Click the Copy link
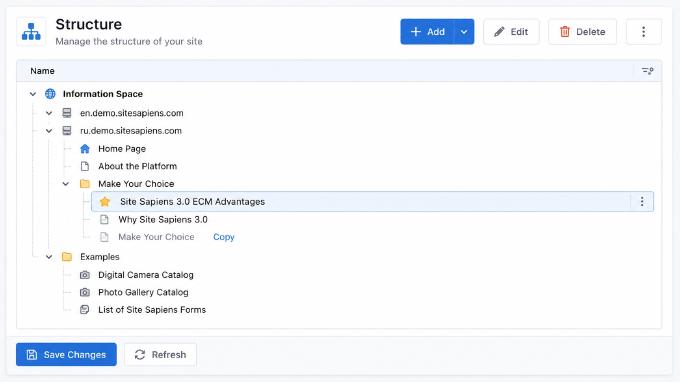The image size is (680, 382). tap(224, 237)
